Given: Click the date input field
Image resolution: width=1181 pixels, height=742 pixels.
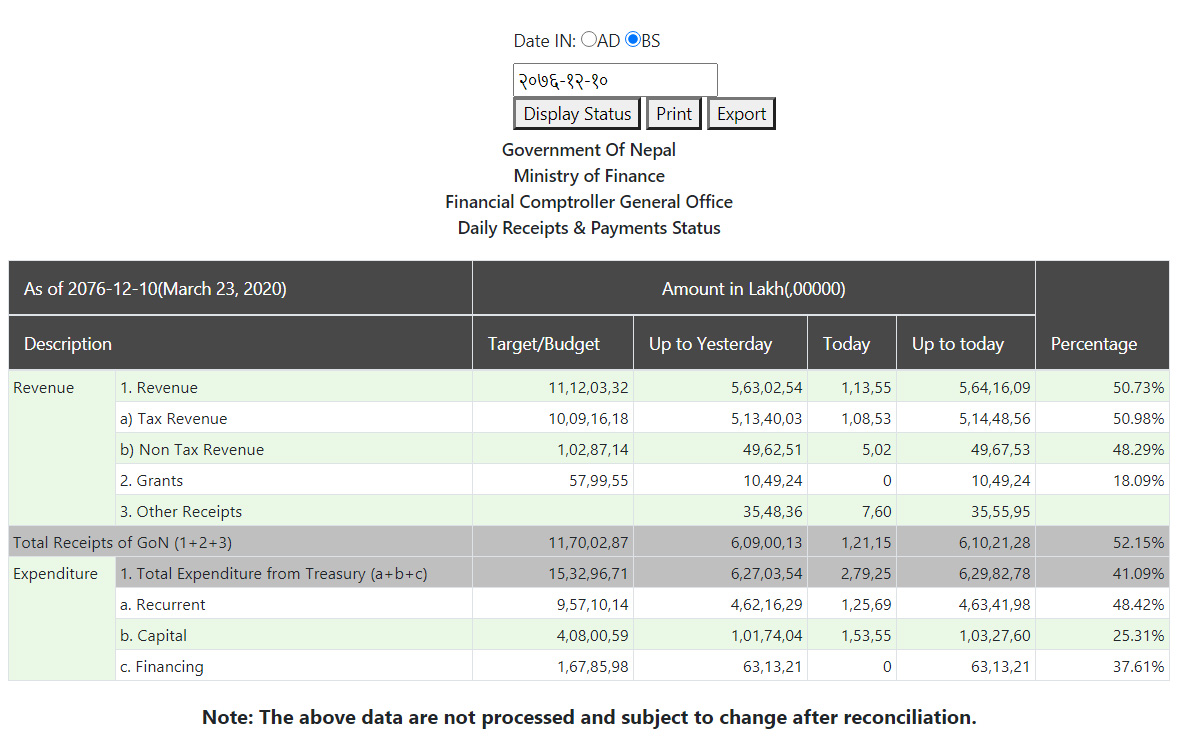Looking at the screenshot, I should tap(614, 80).
